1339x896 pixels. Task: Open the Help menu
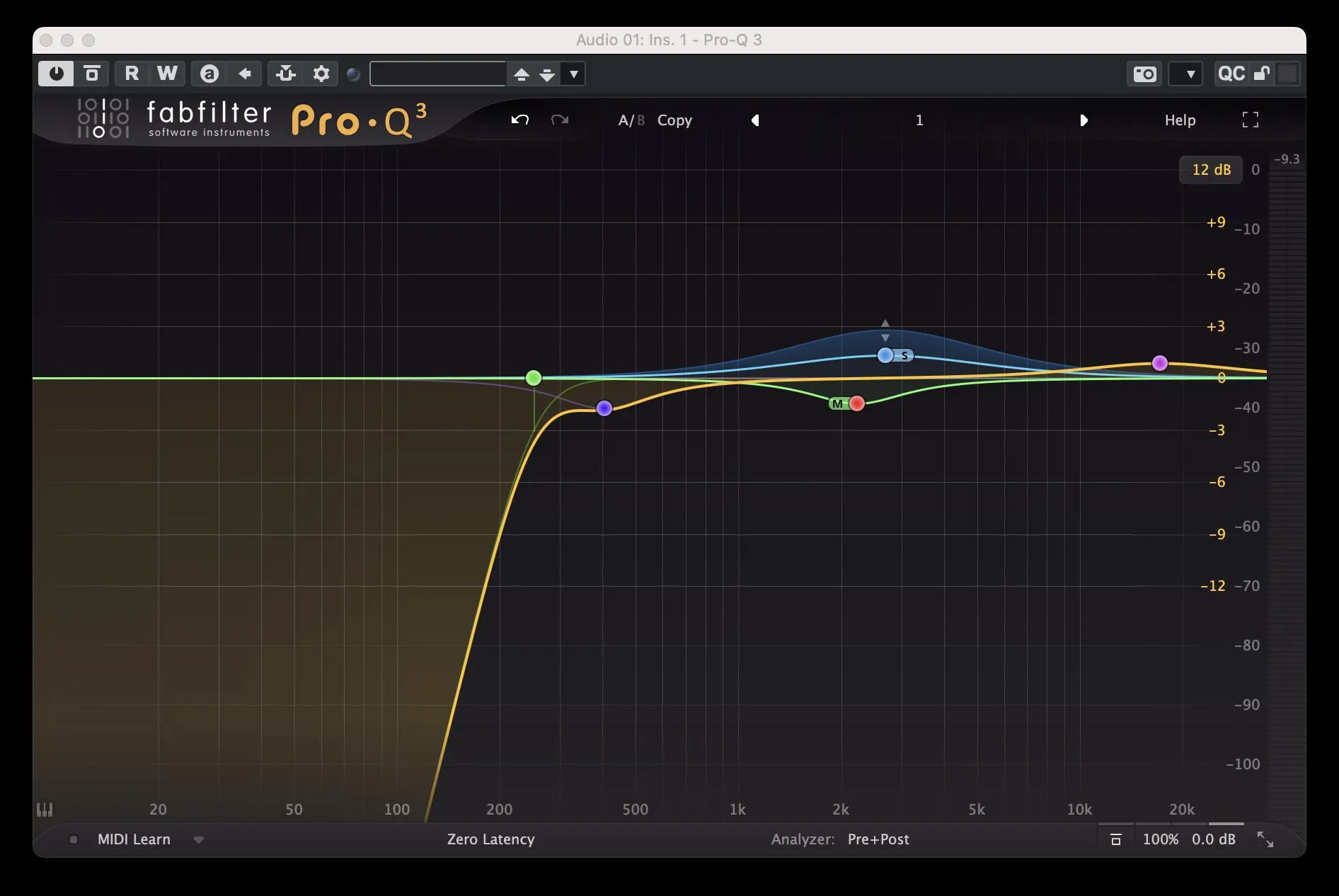(1180, 120)
